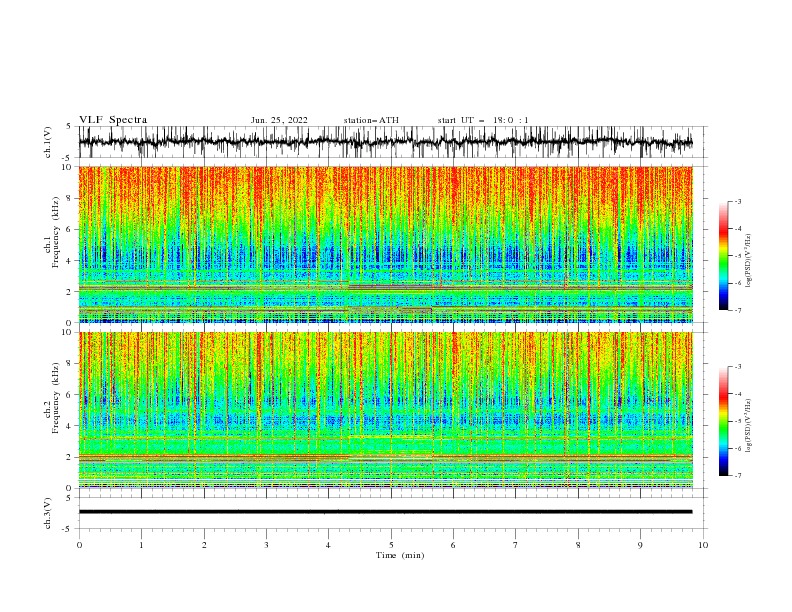
Task: Click the ch.1 frequency tick label "6"
Action: (x=70, y=230)
